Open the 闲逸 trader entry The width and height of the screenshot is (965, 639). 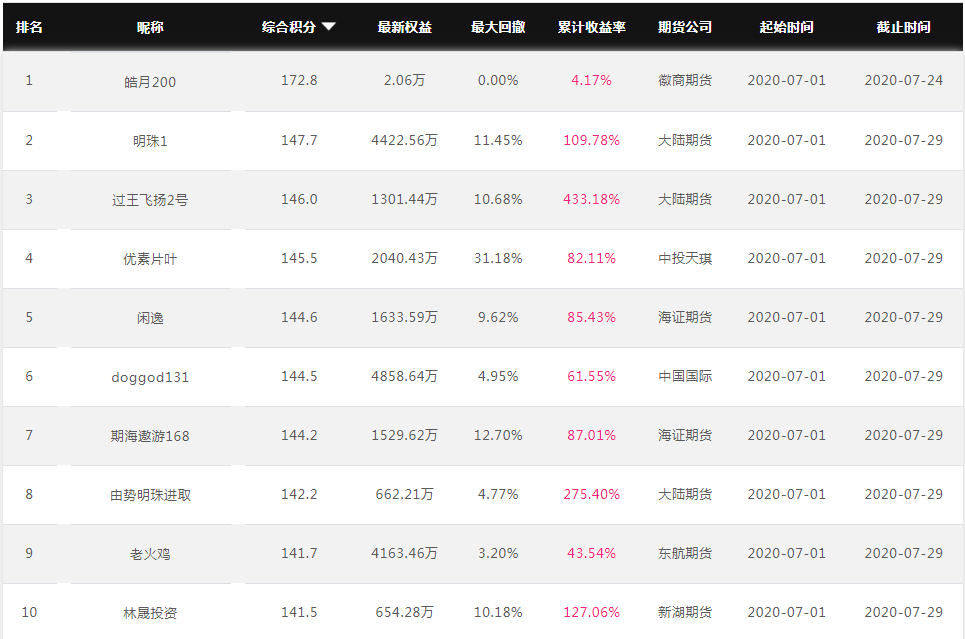click(x=150, y=318)
